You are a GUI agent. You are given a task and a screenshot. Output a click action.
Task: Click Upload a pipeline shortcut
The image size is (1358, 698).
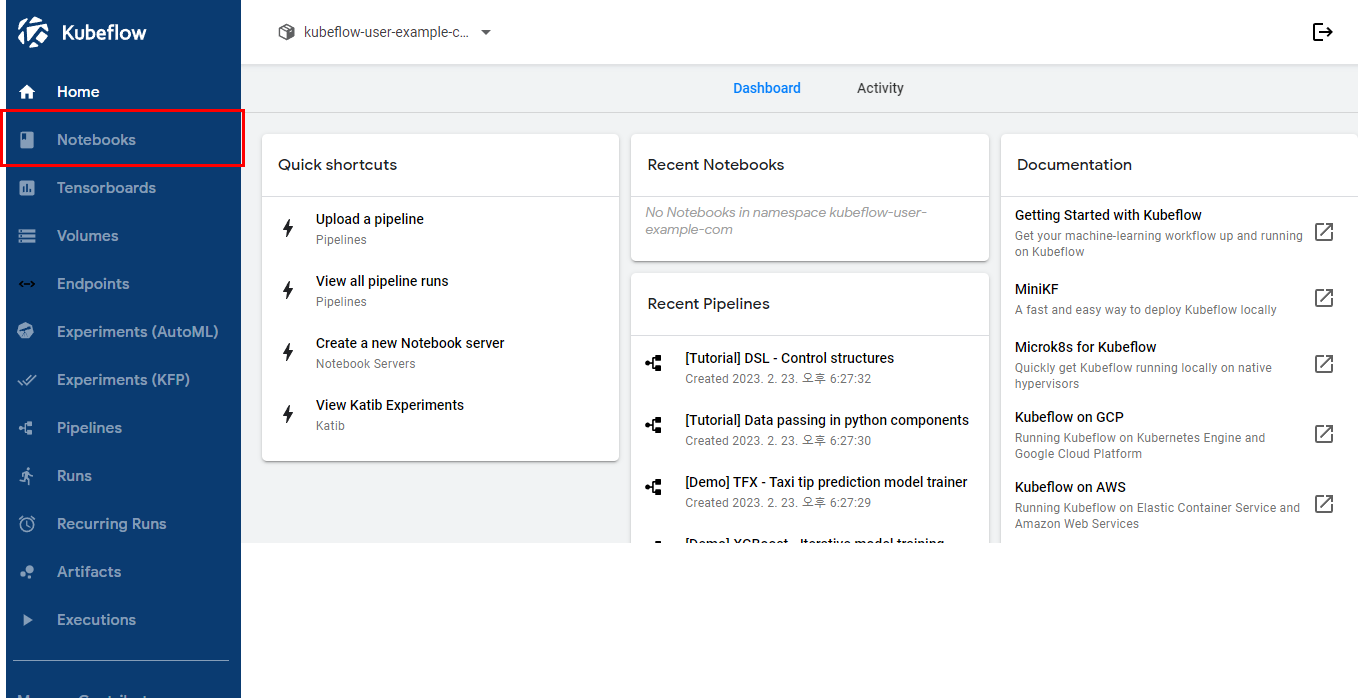[x=440, y=228]
